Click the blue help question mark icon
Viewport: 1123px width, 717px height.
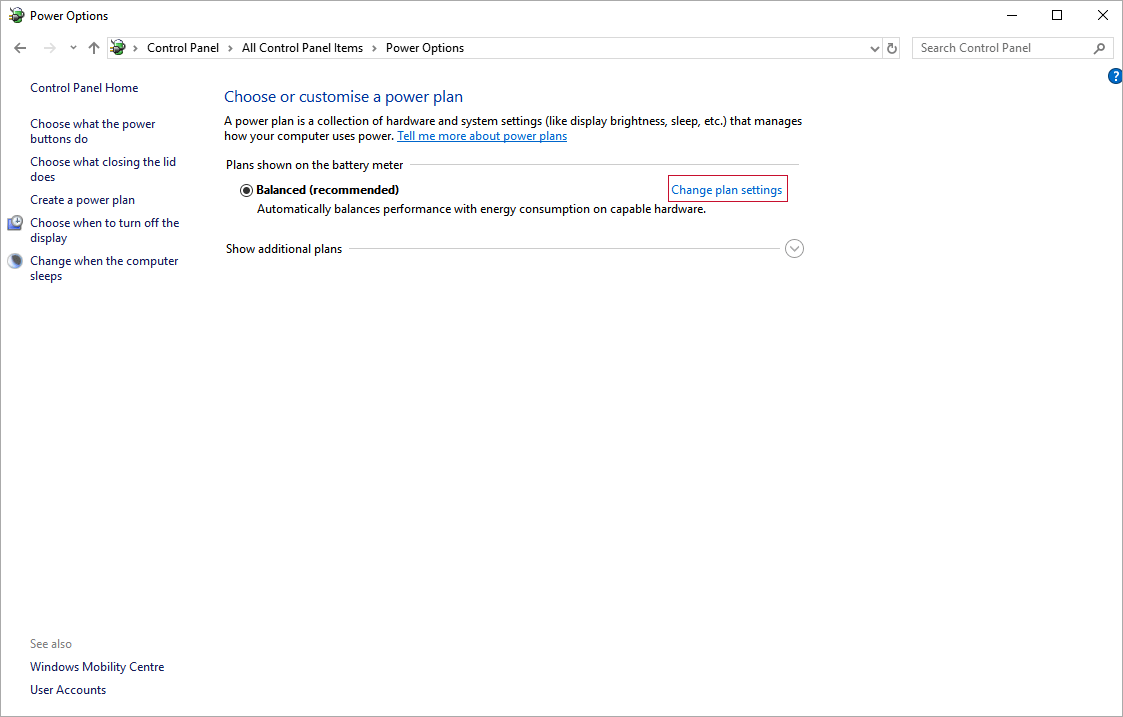[x=1115, y=77]
